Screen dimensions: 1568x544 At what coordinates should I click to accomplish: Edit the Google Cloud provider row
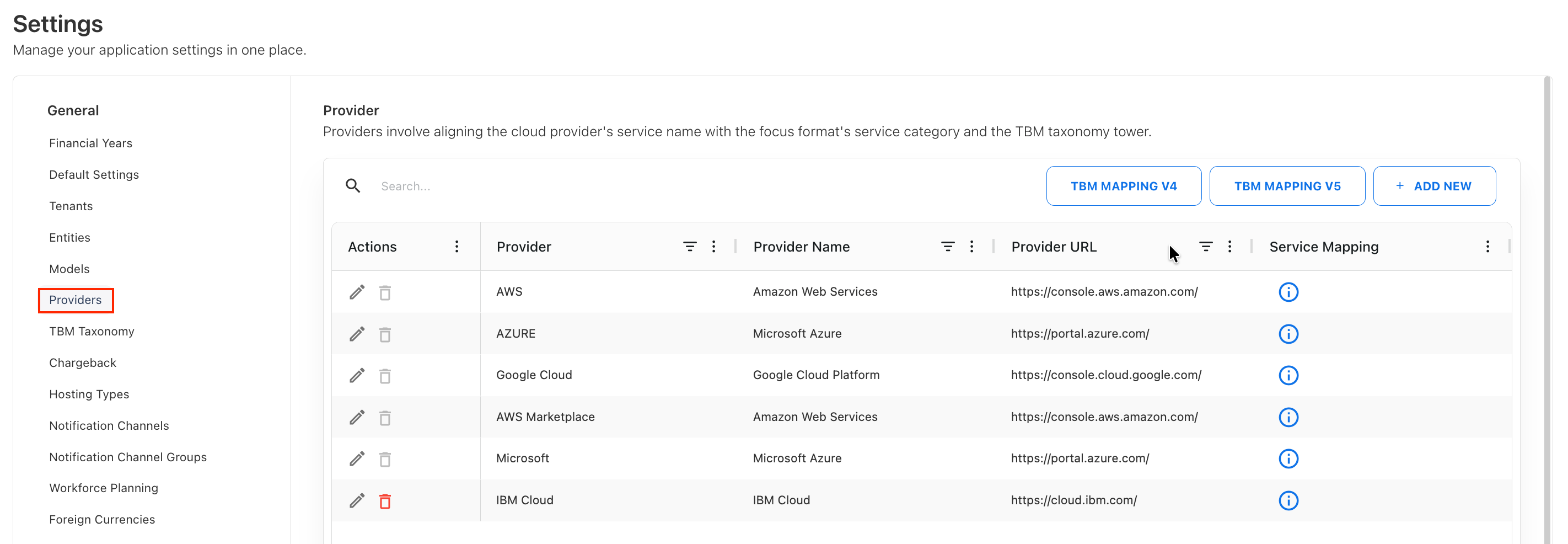click(x=357, y=375)
